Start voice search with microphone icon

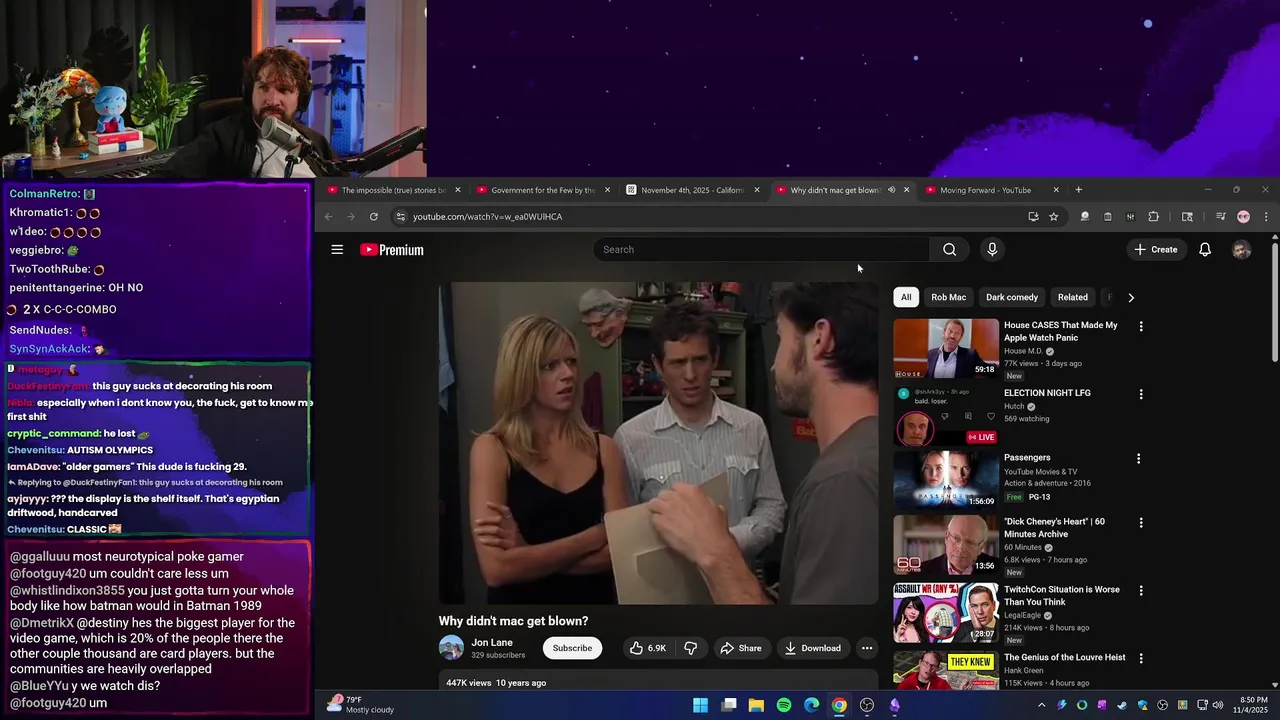pyautogui.click(x=992, y=250)
